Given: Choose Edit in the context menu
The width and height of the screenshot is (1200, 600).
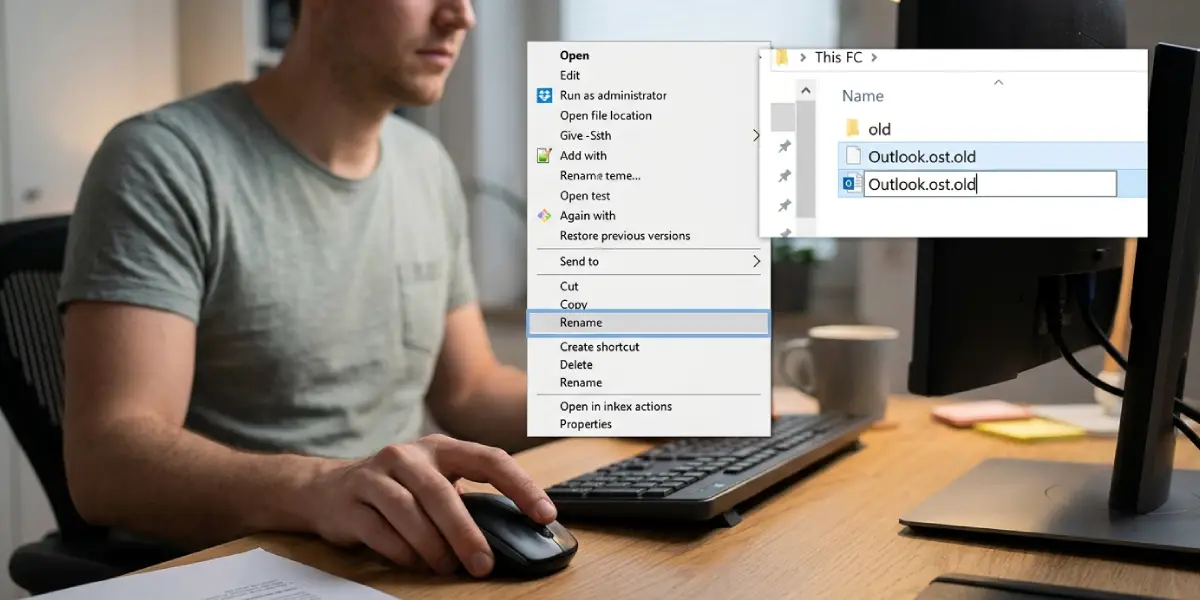Looking at the screenshot, I should tap(570, 75).
